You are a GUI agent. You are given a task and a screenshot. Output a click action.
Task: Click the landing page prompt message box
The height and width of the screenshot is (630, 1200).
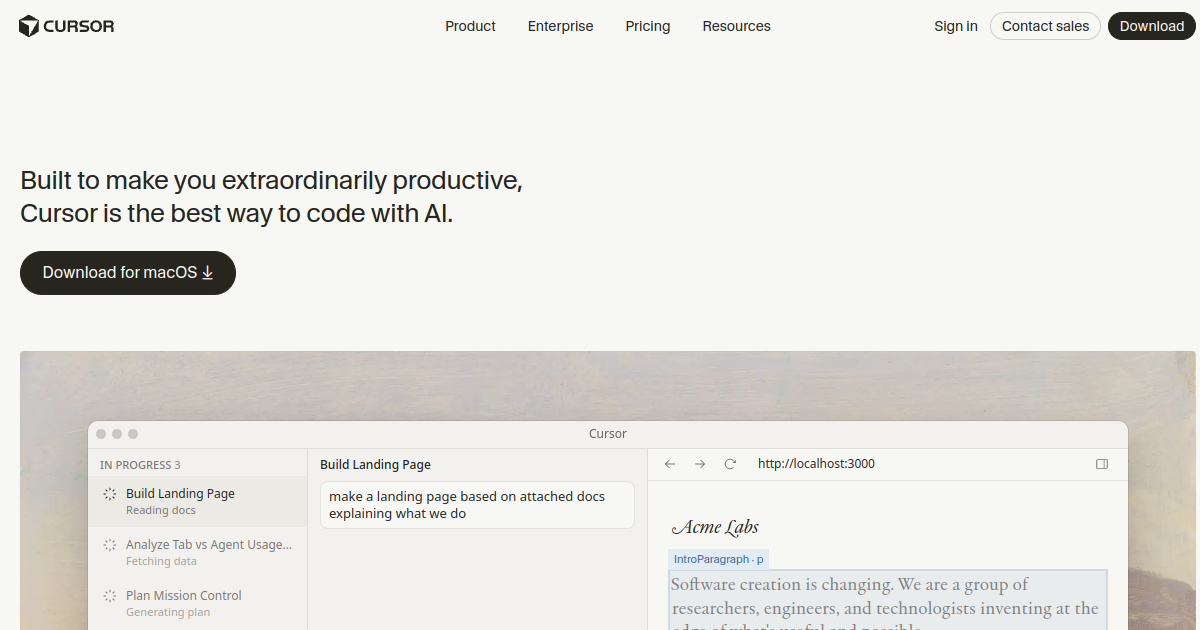point(477,505)
